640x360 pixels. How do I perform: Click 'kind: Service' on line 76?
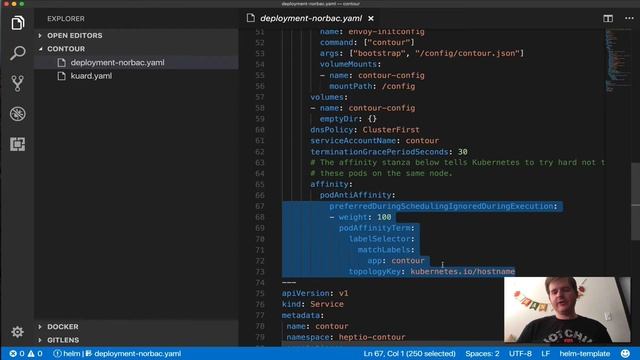tap(313, 304)
